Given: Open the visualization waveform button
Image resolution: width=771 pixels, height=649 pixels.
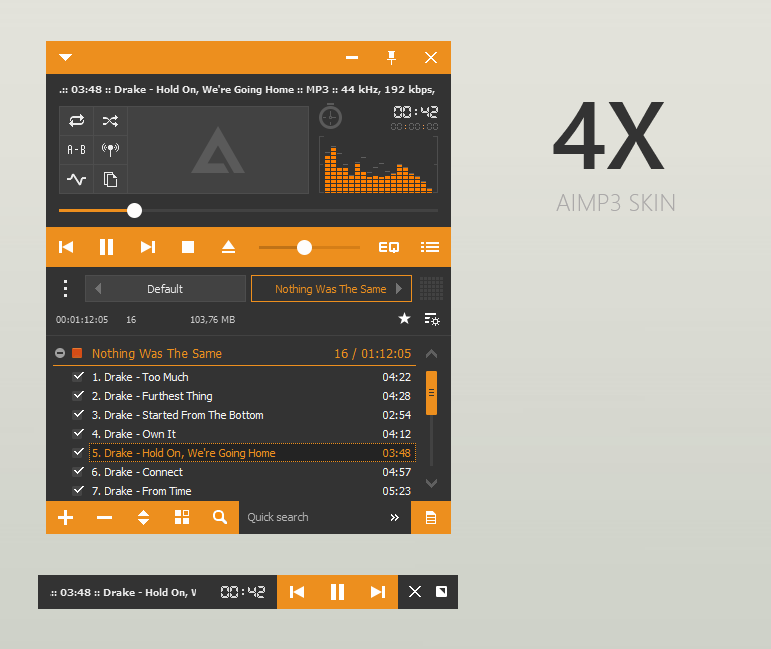Looking at the screenshot, I should pos(77,179).
